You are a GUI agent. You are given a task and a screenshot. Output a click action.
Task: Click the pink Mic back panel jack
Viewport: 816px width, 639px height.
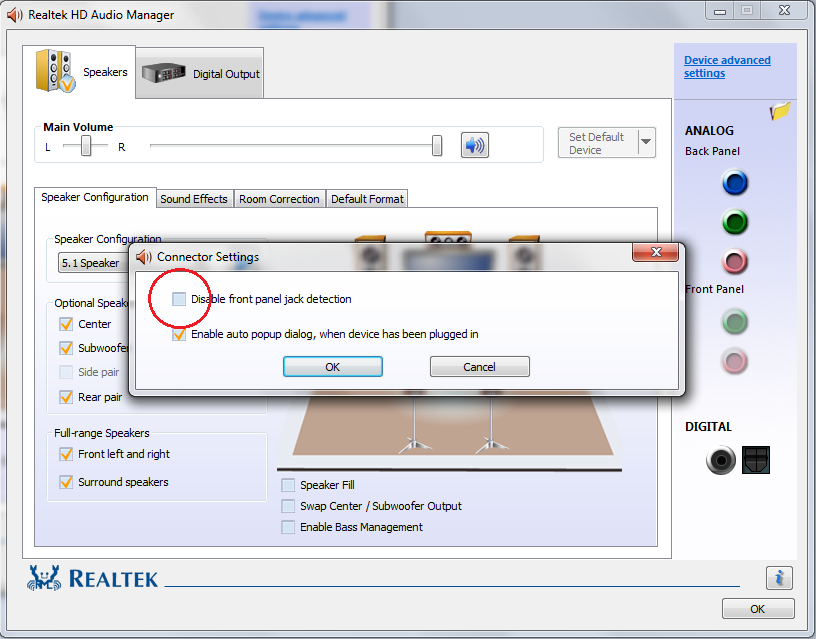pyautogui.click(x=735, y=262)
